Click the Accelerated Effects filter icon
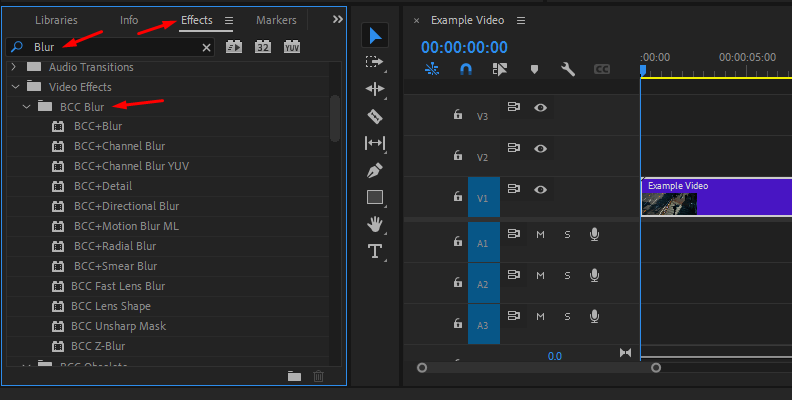Viewport: 792px width, 400px height. pyautogui.click(x=233, y=47)
